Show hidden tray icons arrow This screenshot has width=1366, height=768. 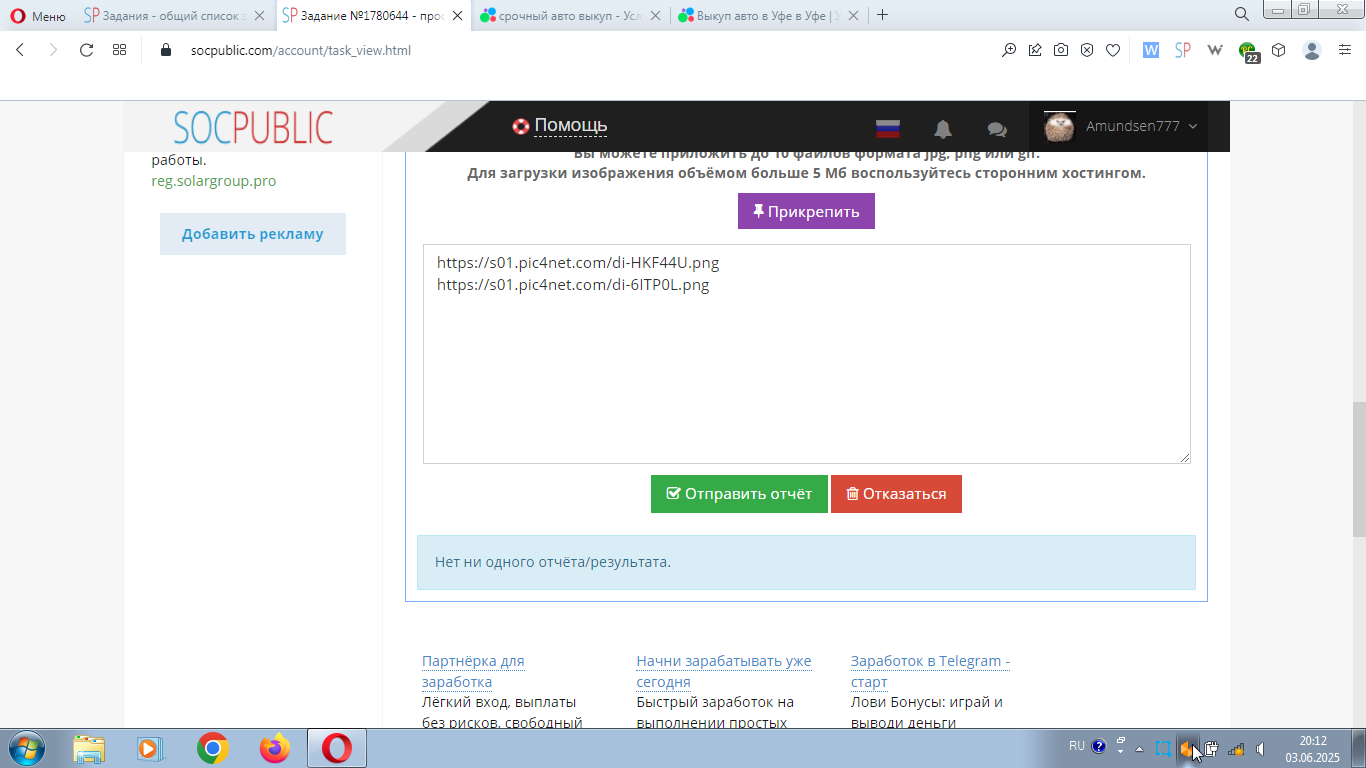[1139, 748]
